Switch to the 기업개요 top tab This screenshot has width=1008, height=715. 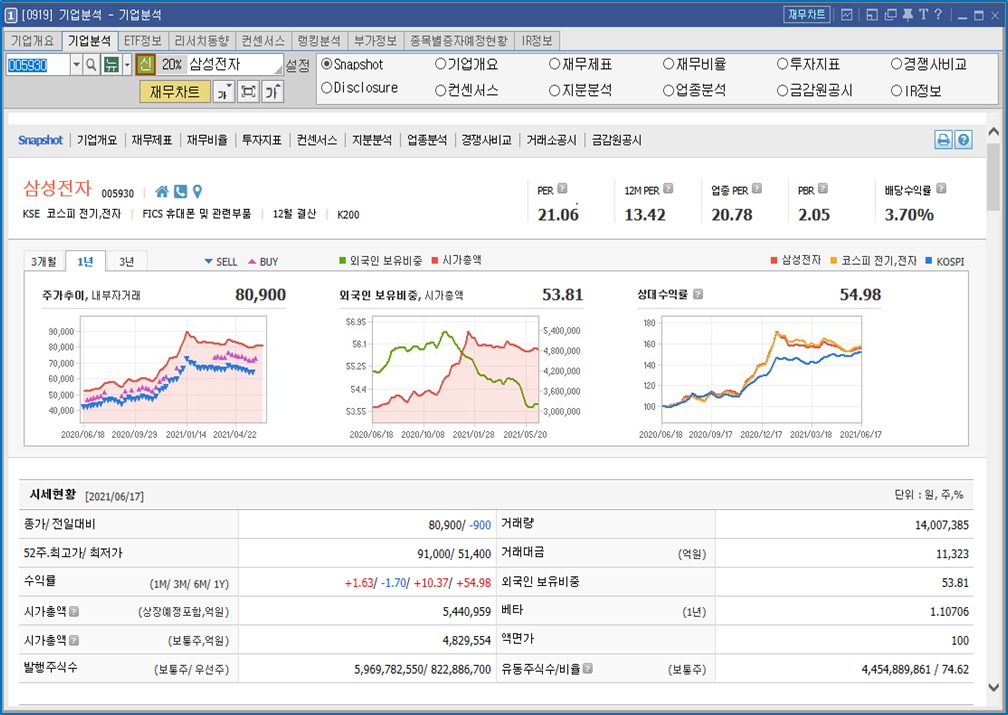pyautogui.click(x=33, y=41)
